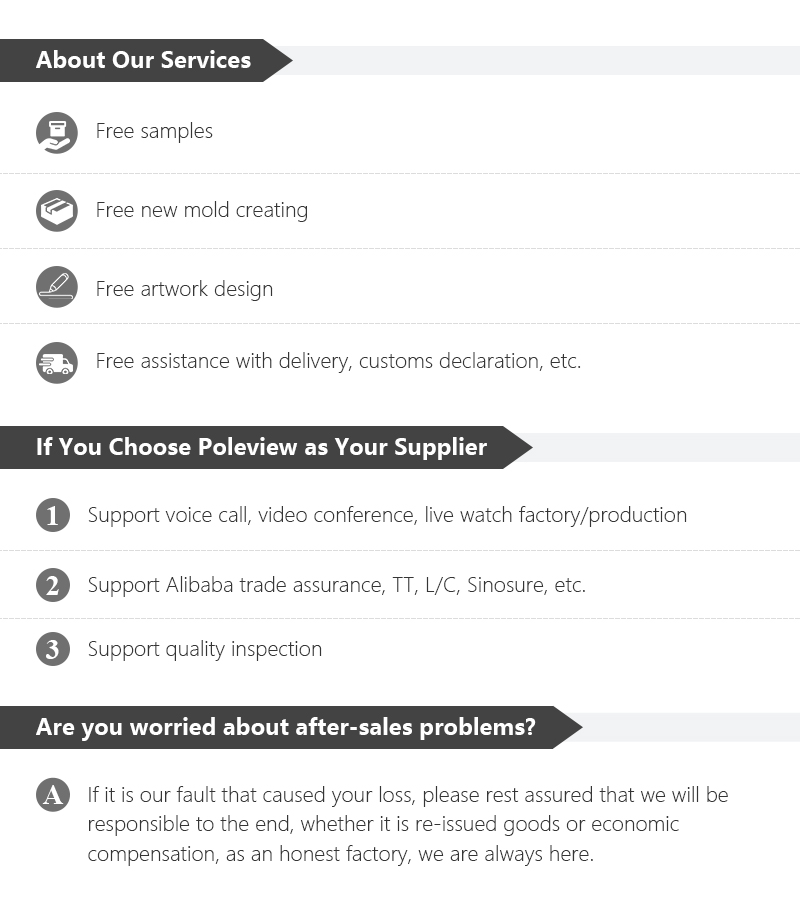This screenshot has width=800, height=911.
Task: Click the Alibaba trade assurance line
Action: [336, 585]
